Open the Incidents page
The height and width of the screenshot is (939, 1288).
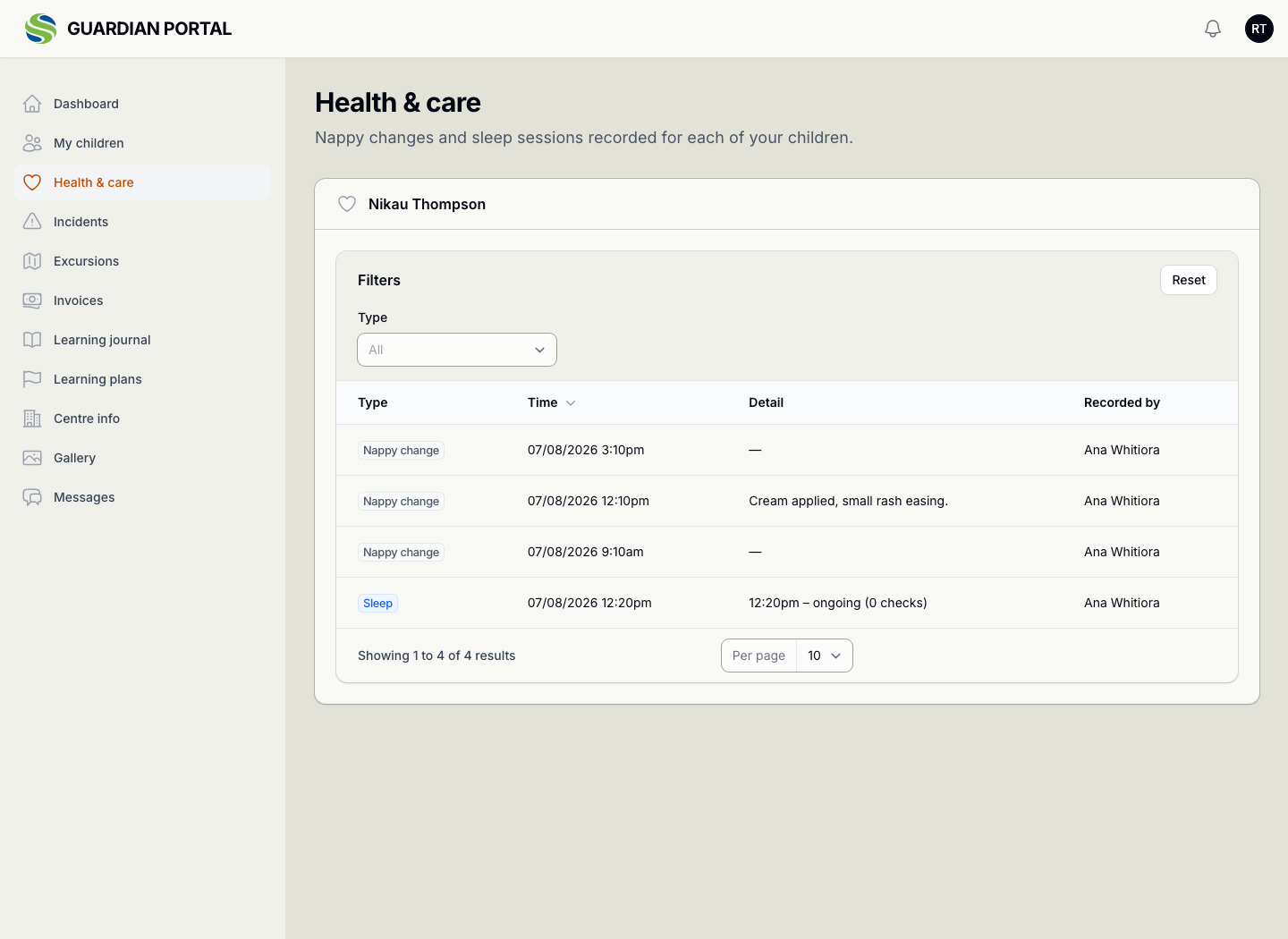(142, 222)
